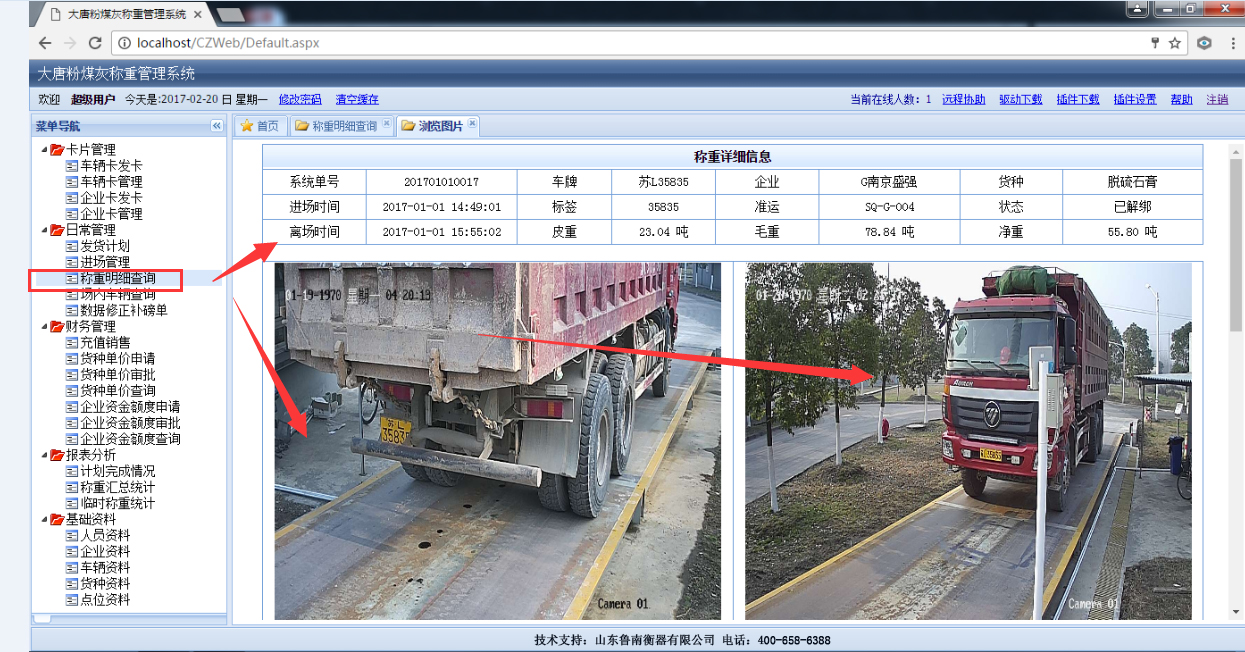
Task: Collapse the 财务管理 tree node arrow
Action: pos(44,326)
